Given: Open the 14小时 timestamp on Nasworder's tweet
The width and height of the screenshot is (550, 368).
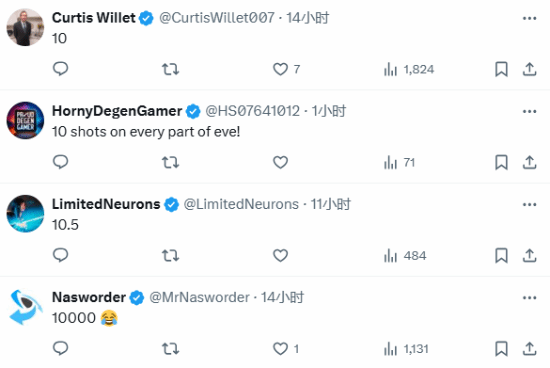Looking at the screenshot, I should coord(282,297).
